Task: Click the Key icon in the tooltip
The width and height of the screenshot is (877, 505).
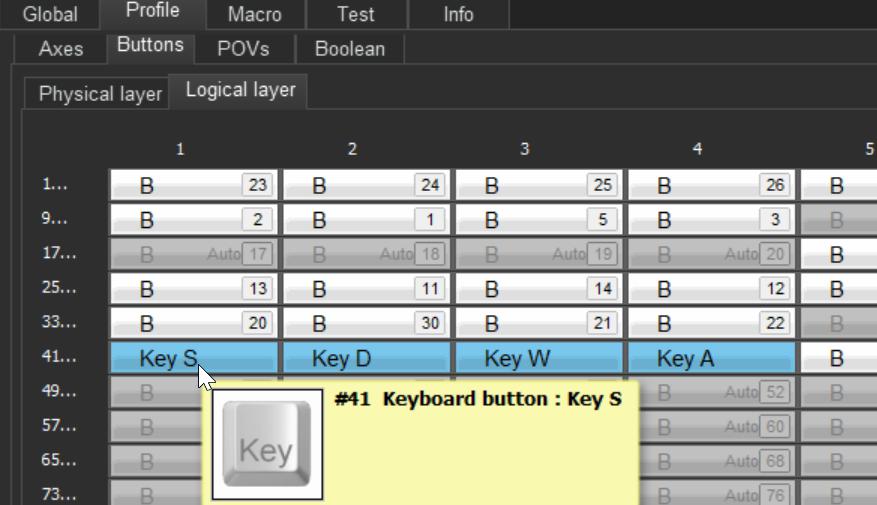Action: 266,445
